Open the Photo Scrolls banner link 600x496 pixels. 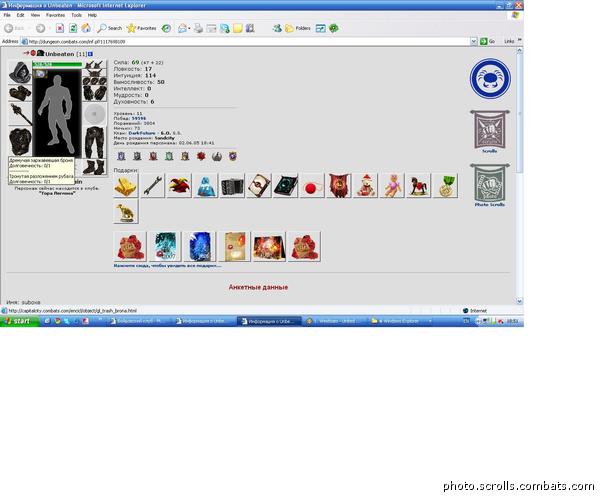pyautogui.click(x=490, y=186)
